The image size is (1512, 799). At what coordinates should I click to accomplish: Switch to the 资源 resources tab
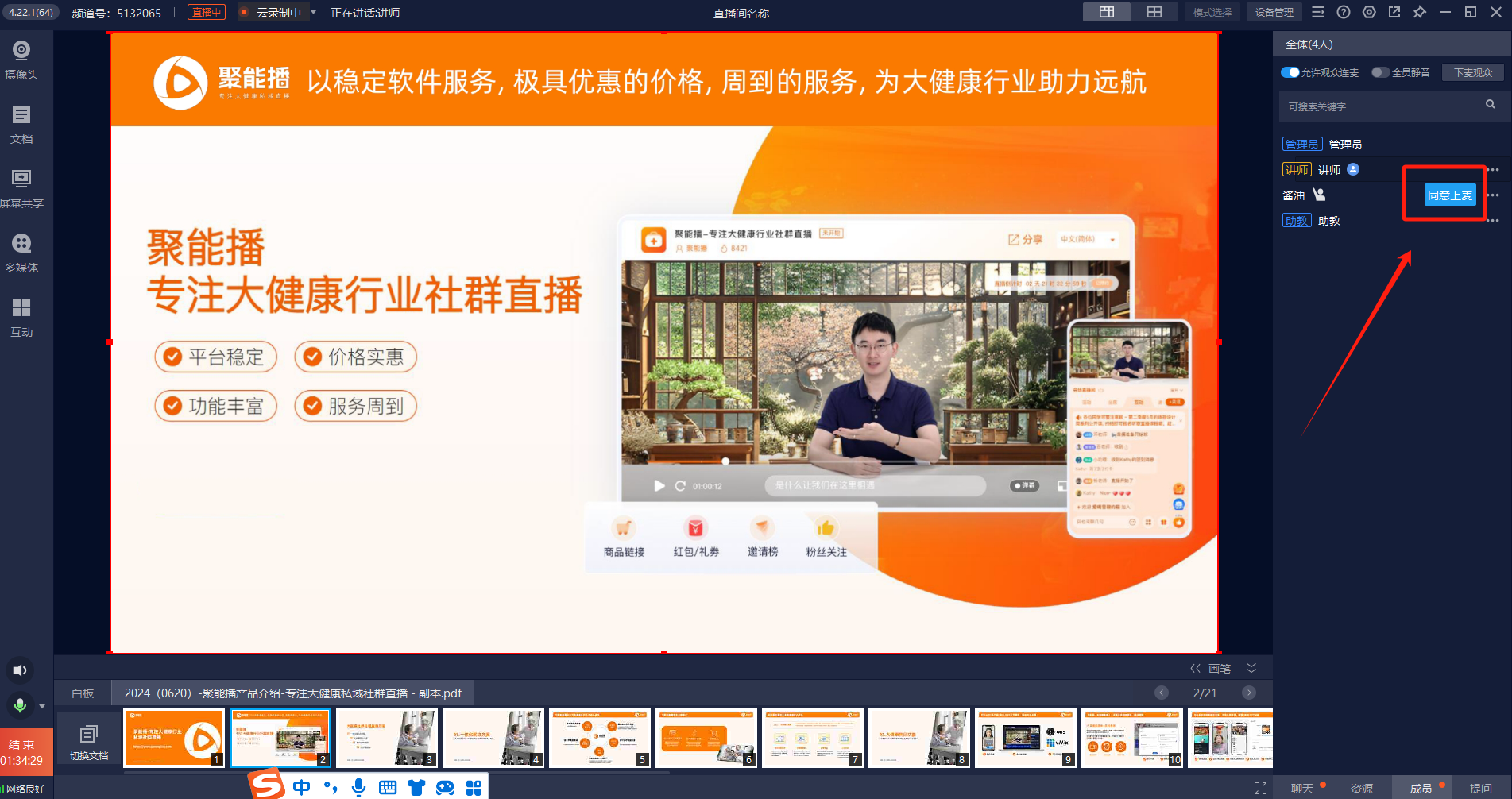1362,788
